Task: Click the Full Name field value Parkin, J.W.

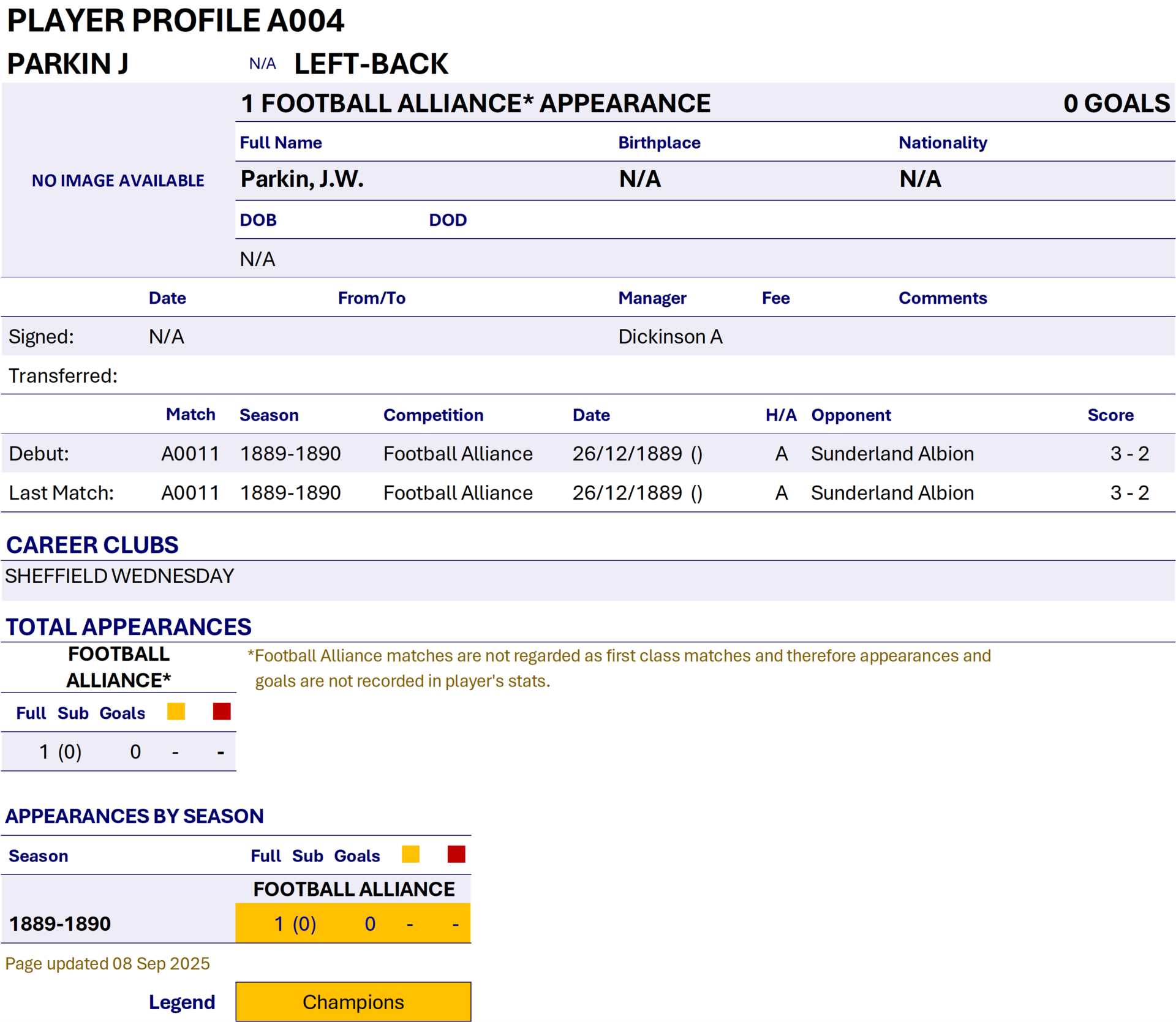Action: tap(302, 179)
